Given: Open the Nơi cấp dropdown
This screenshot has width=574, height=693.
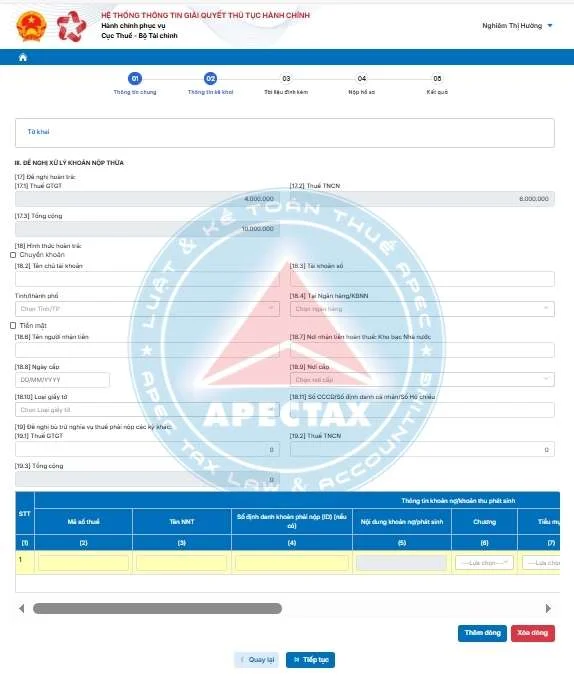Looking at the screenshot, I should coord(422,380).
